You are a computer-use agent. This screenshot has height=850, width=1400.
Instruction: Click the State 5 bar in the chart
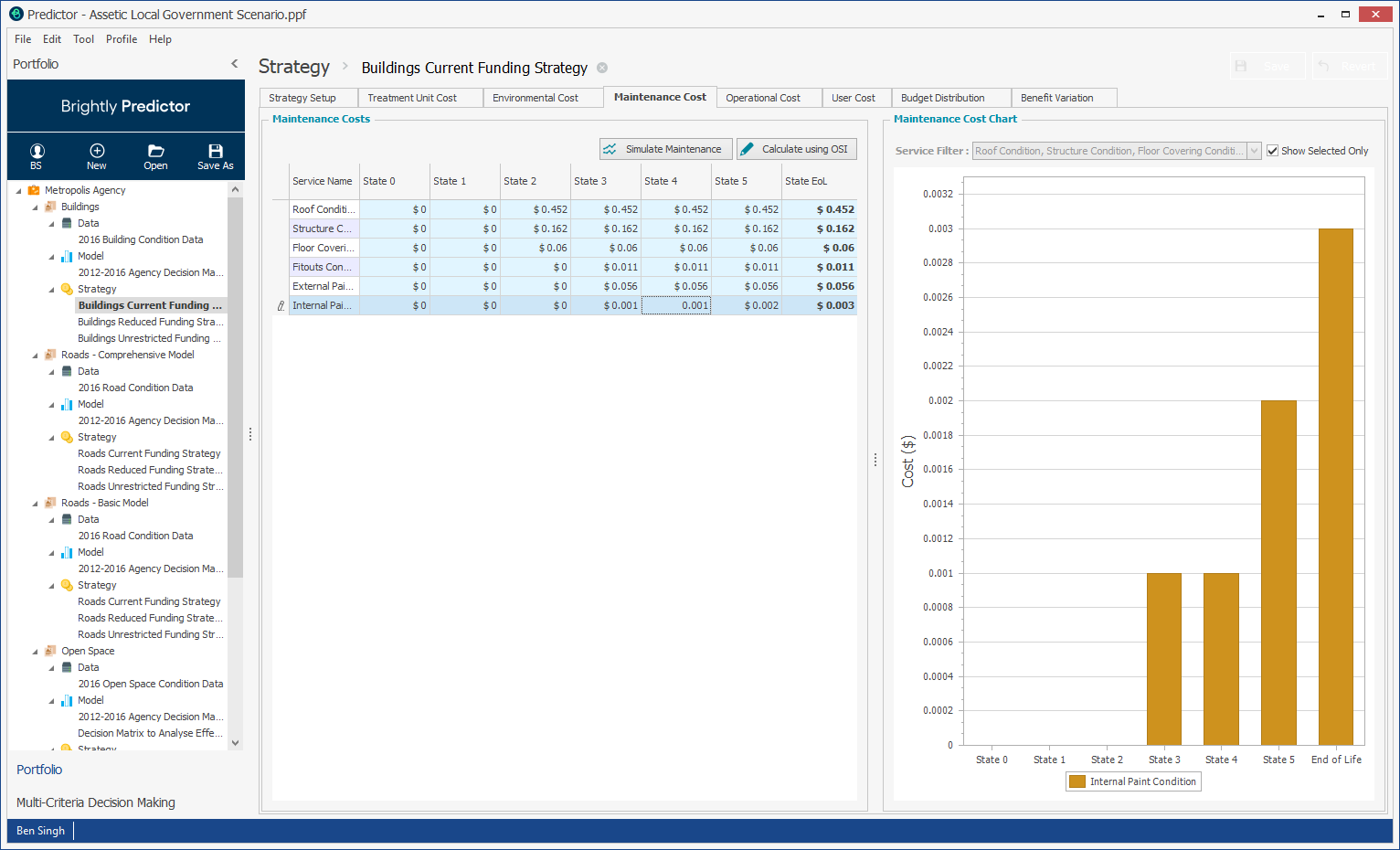click(1278, 573)
